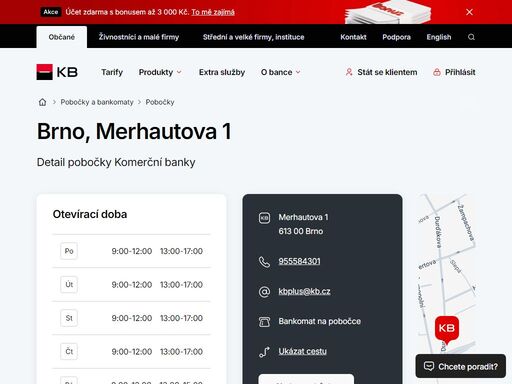The height and width of the screenshot is (384, 512).
Task: Click the search magnifier icon
Action: pos(471,37)
